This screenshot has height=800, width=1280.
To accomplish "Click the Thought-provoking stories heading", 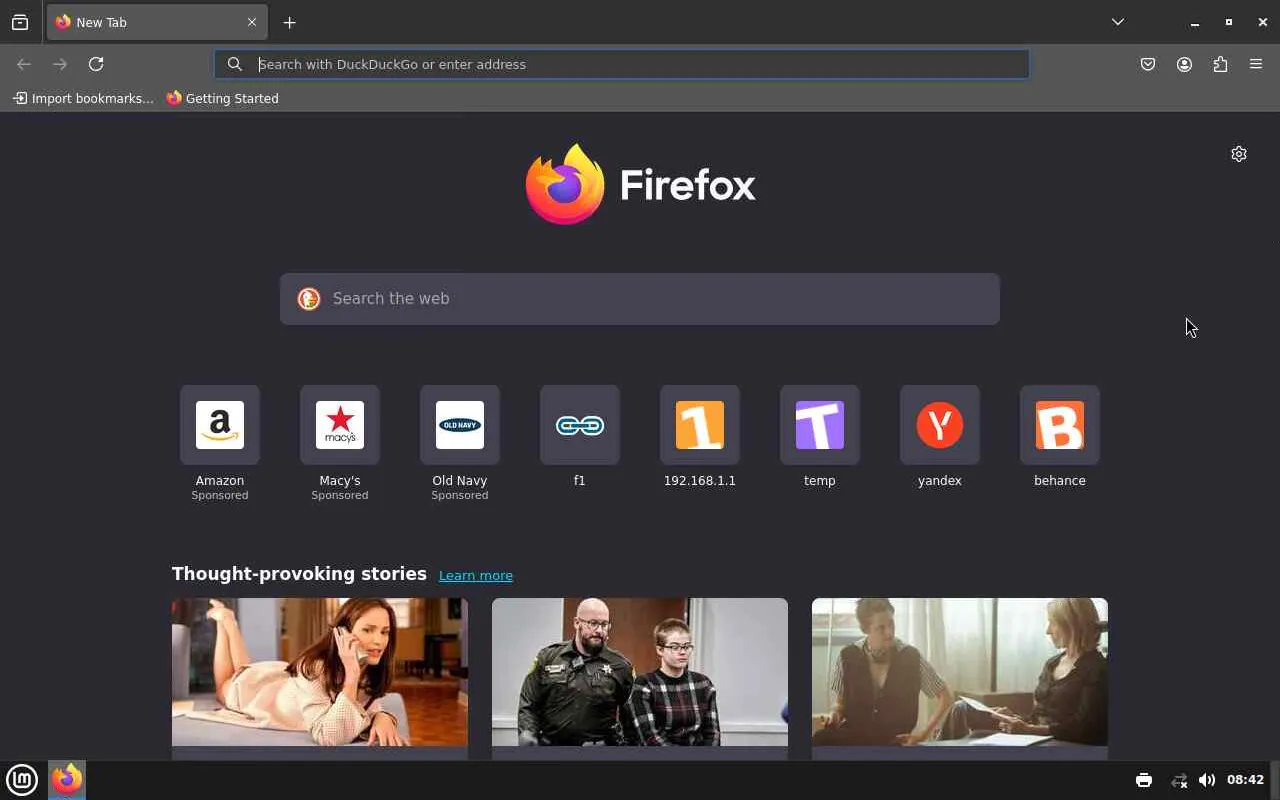I will pos(299,574).
